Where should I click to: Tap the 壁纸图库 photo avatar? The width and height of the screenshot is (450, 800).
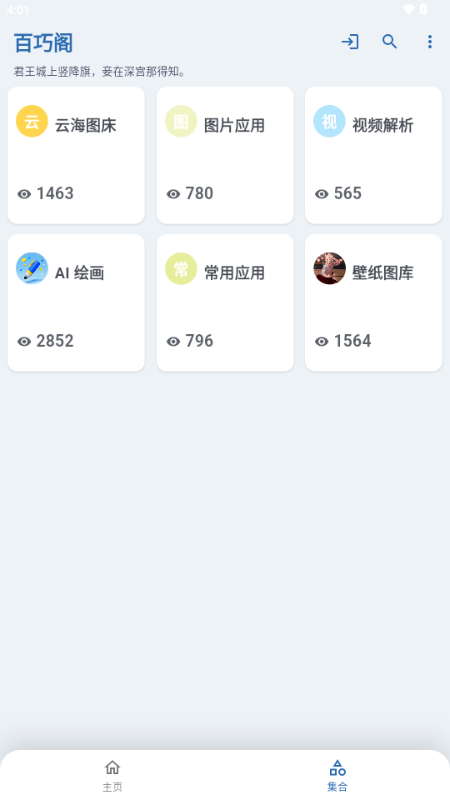tap(330, 268)
